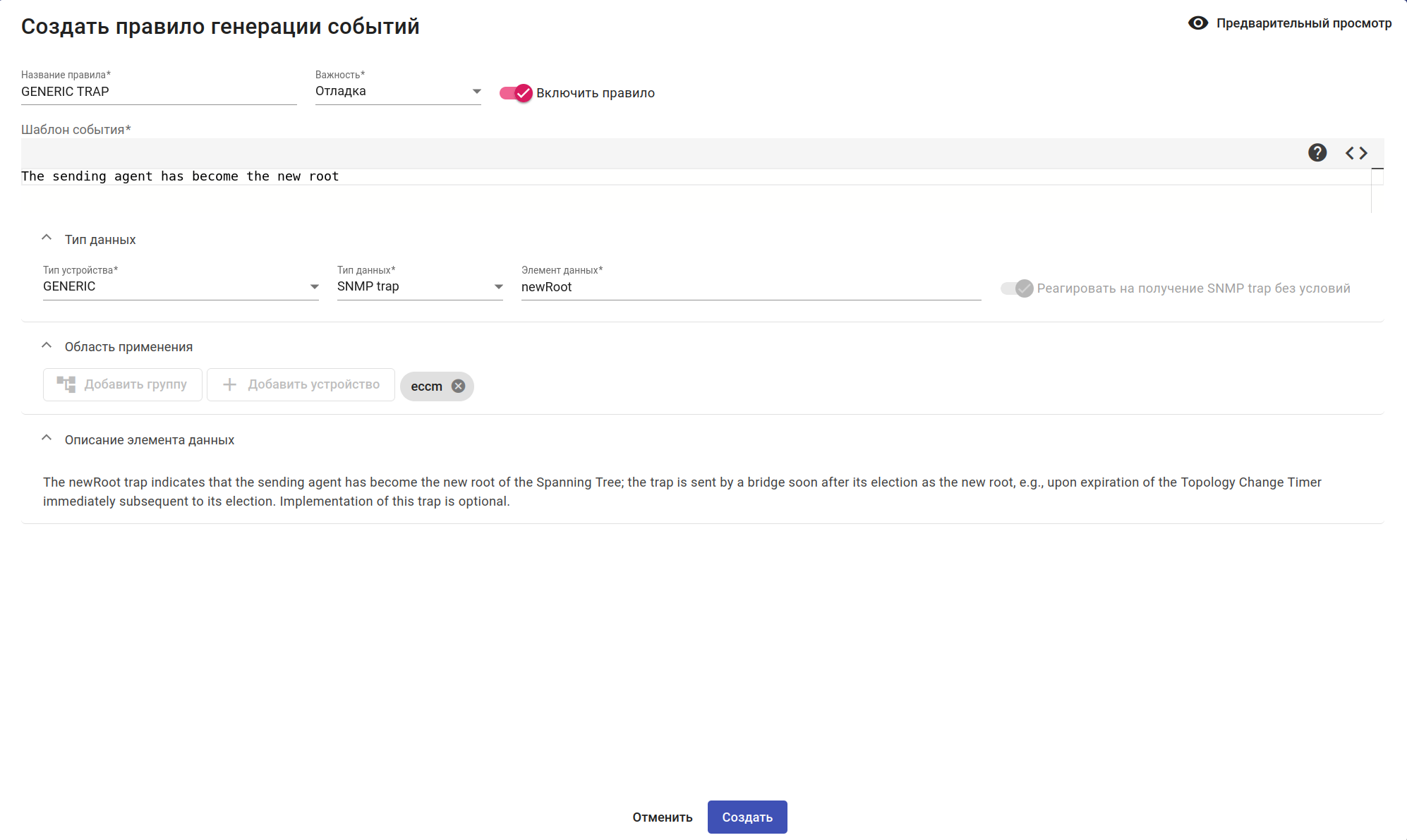Open code view with angle brackets icon
The width and height of the screenshot is (1407, 840).
pyautogui.click(x=1355, y=152)
